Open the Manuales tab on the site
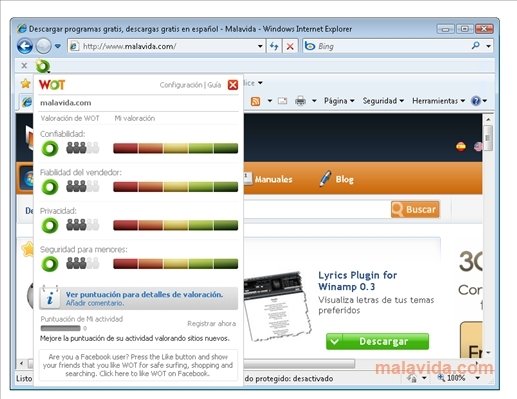The width and height of the screenshot is (517, 399). [268, 179]
